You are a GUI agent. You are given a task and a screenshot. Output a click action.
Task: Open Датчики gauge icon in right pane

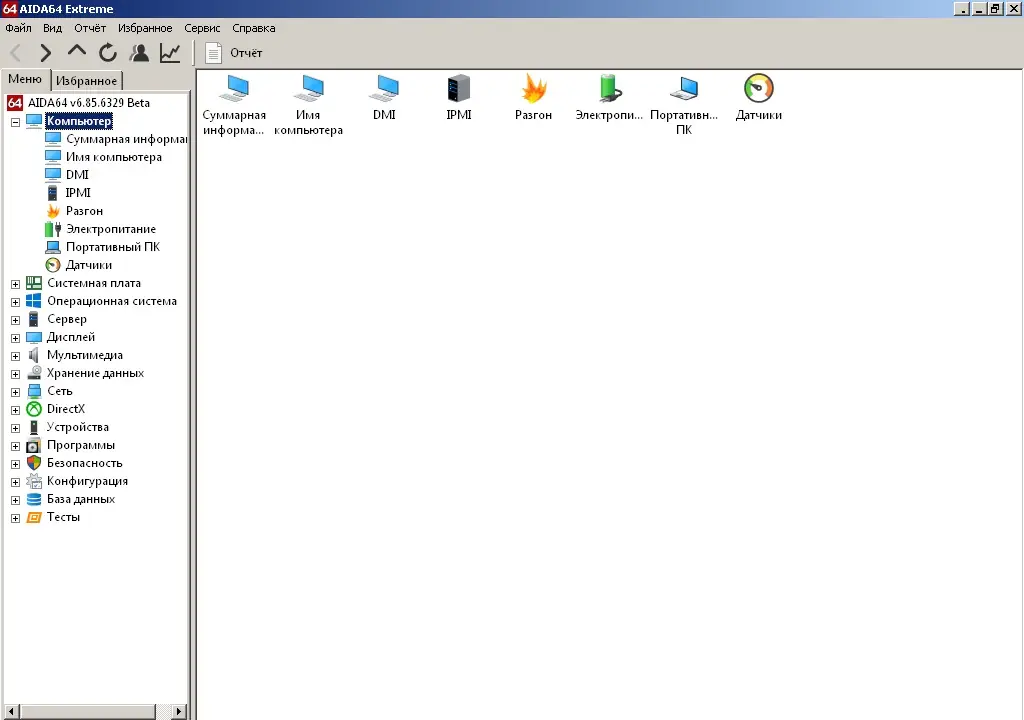759,98
